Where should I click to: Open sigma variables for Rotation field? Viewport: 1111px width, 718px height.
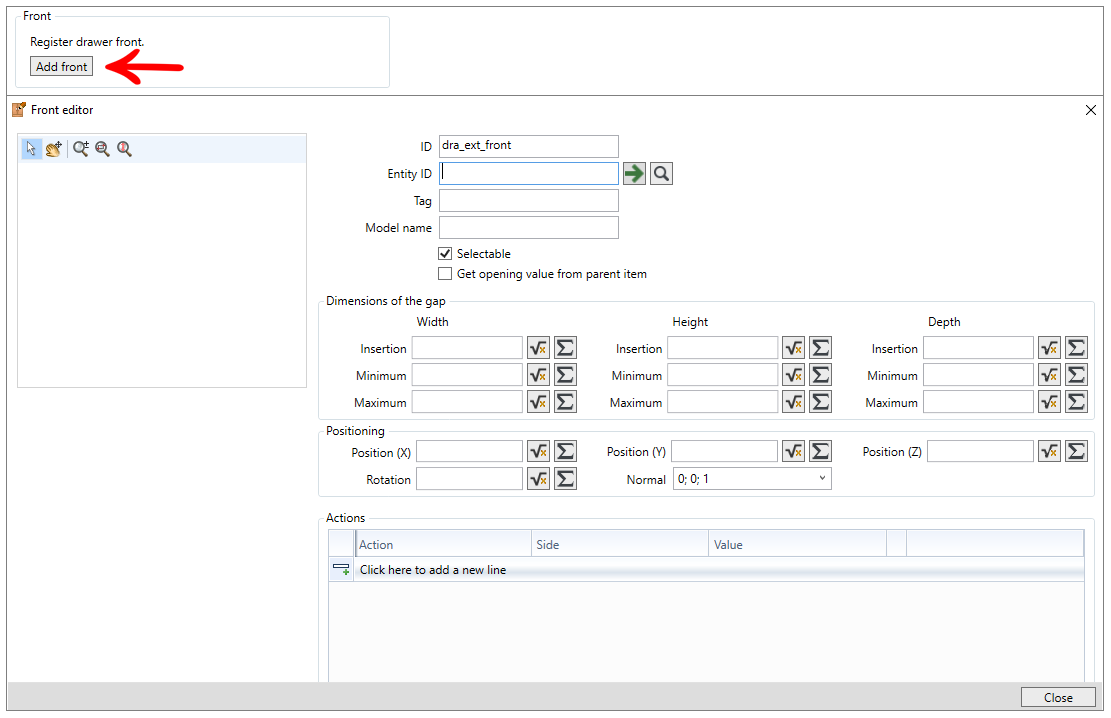coord(565,479)
